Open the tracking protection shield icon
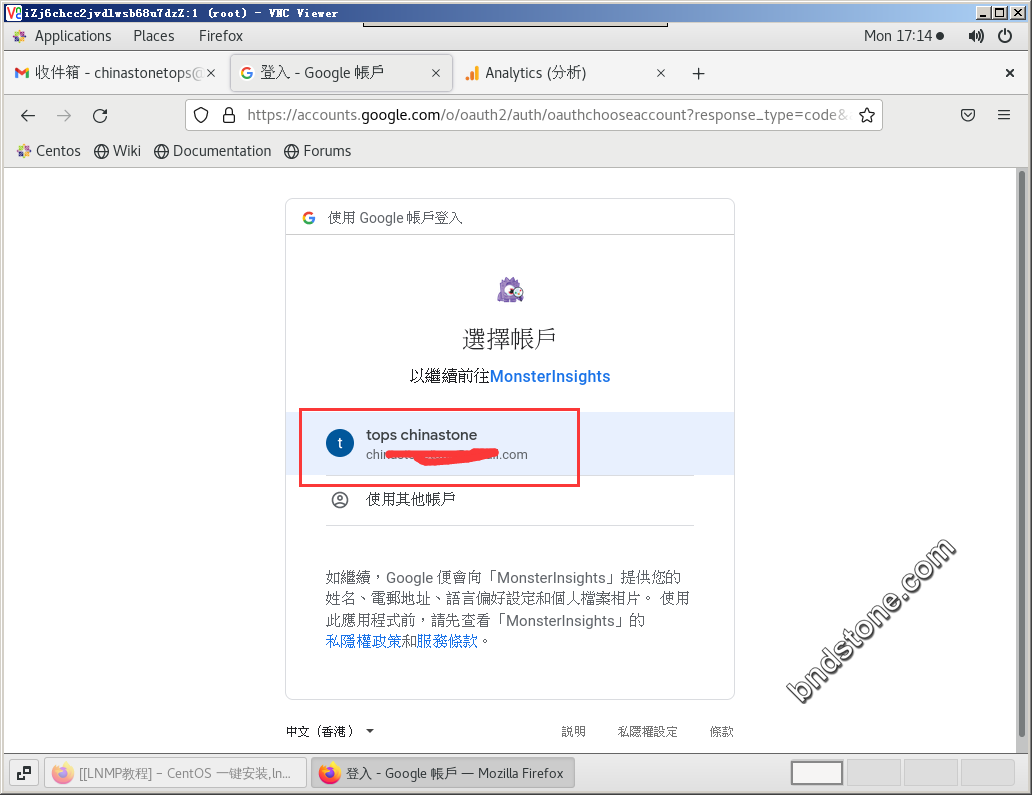The width and height of the screenshot is (1032, 795). (201, 115)
